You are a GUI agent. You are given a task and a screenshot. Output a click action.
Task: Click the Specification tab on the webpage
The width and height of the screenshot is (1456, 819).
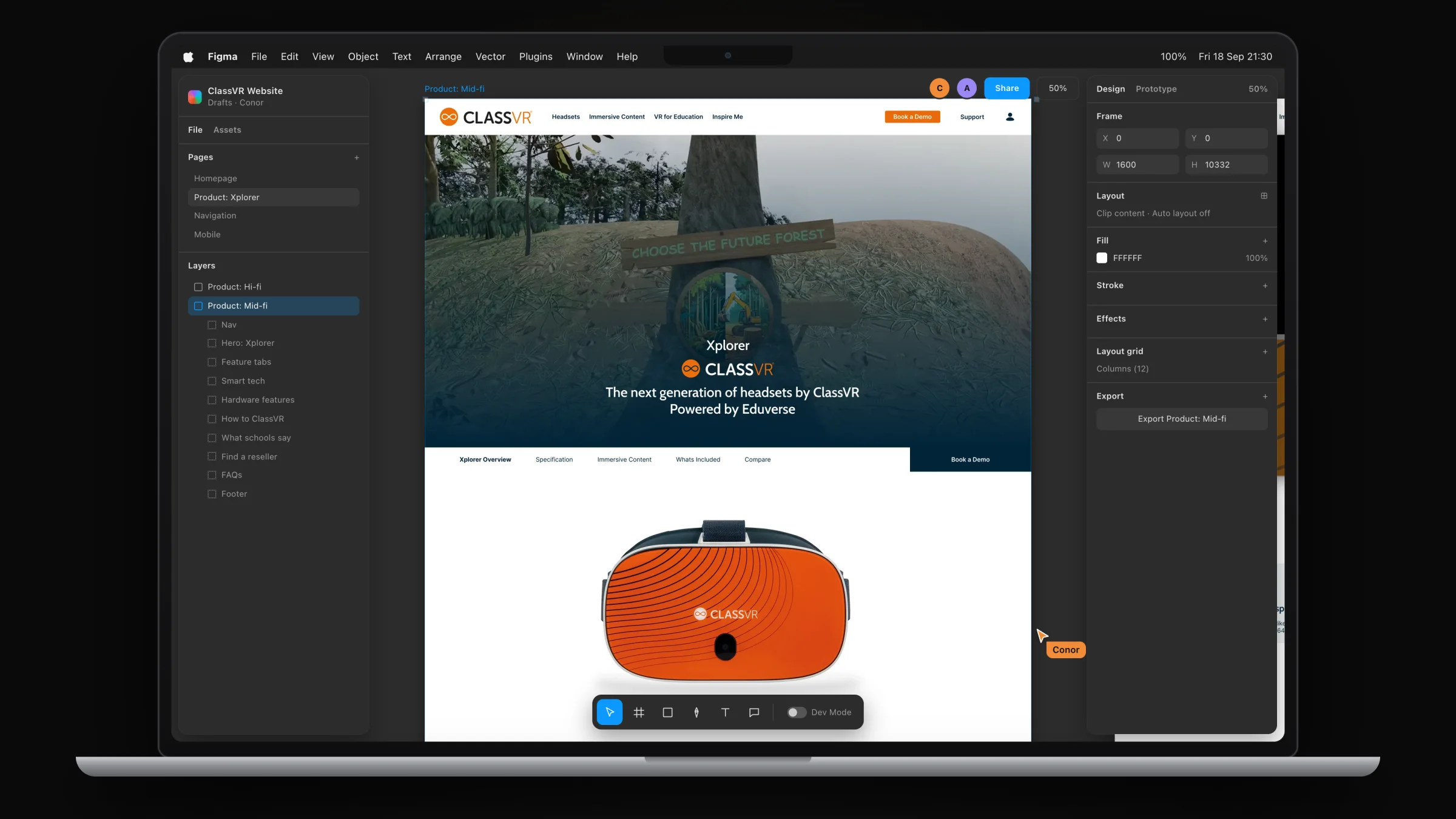pos(554,459)
